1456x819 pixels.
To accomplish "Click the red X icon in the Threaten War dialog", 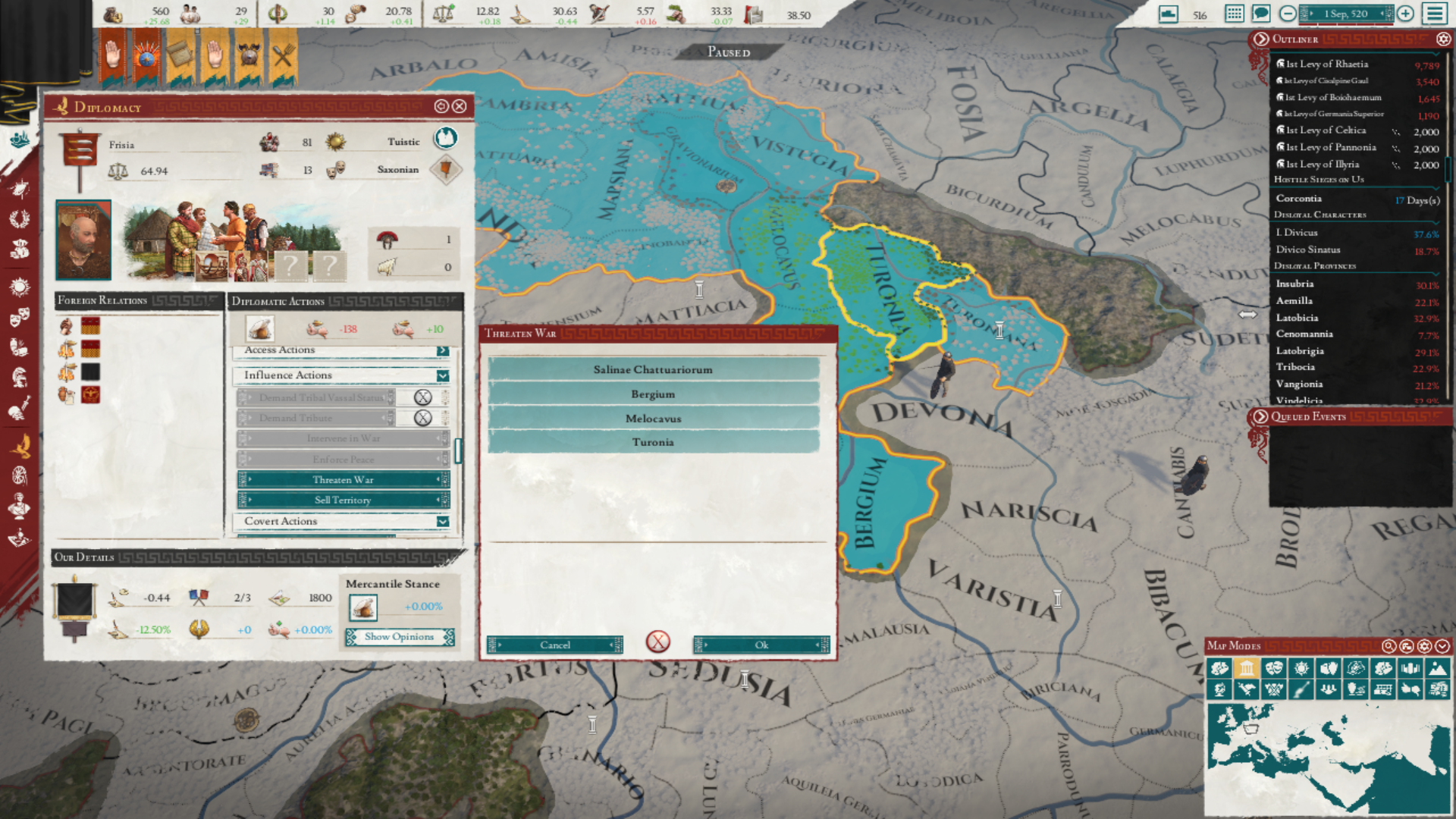I will point(657,642).
